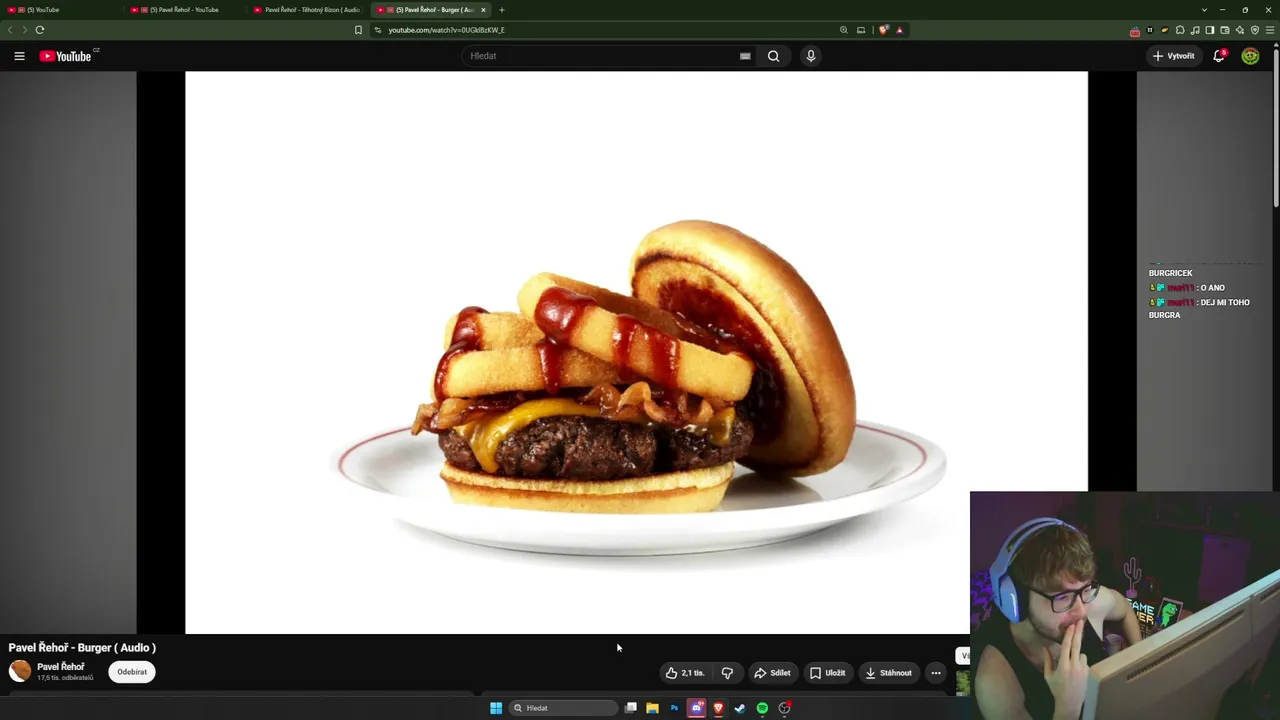Open Discord from the taskbar
Screen dimensions: 1280x720
coord(696,708)
